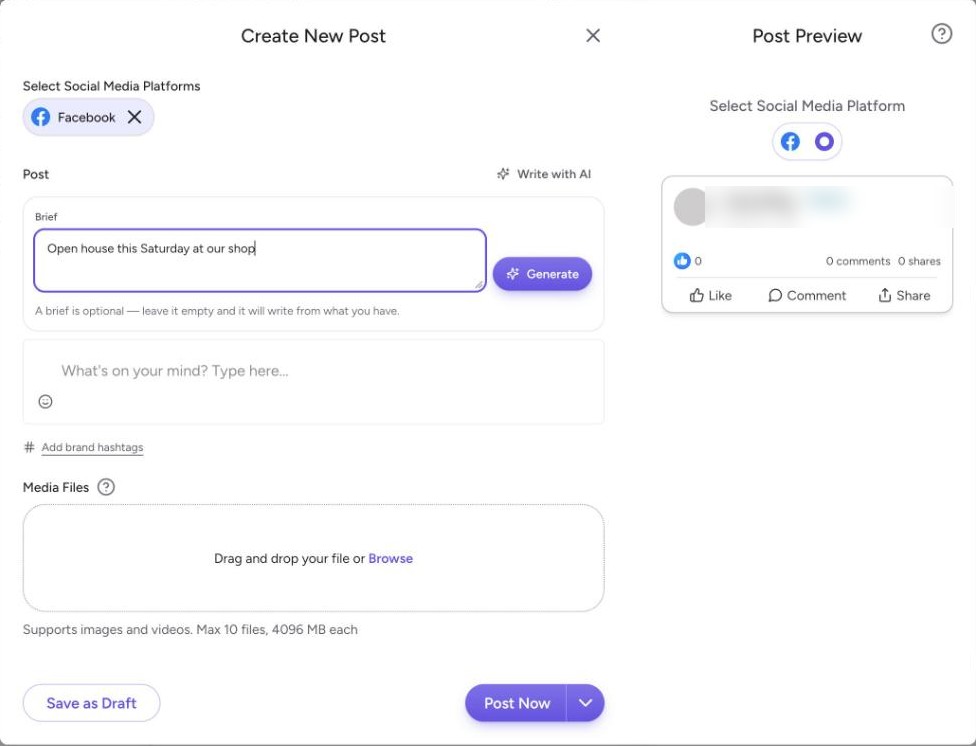Click into the Brief text area
The image size is (976, 746).
pyautogui.click(x=260, y=260)
